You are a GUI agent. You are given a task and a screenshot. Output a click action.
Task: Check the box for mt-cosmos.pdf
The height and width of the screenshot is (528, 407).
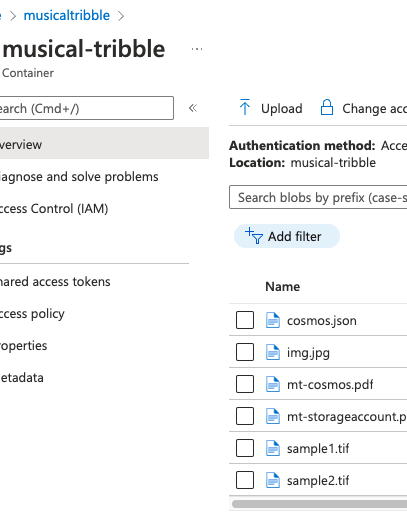(245, 384)
